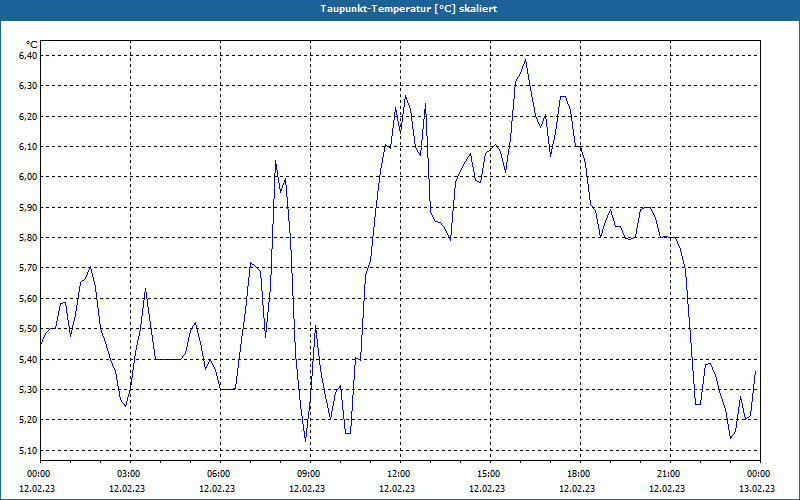Click the 21:00 time label
Image resolution: width=800 pixels, height=500 pixels.
point(670,474)
